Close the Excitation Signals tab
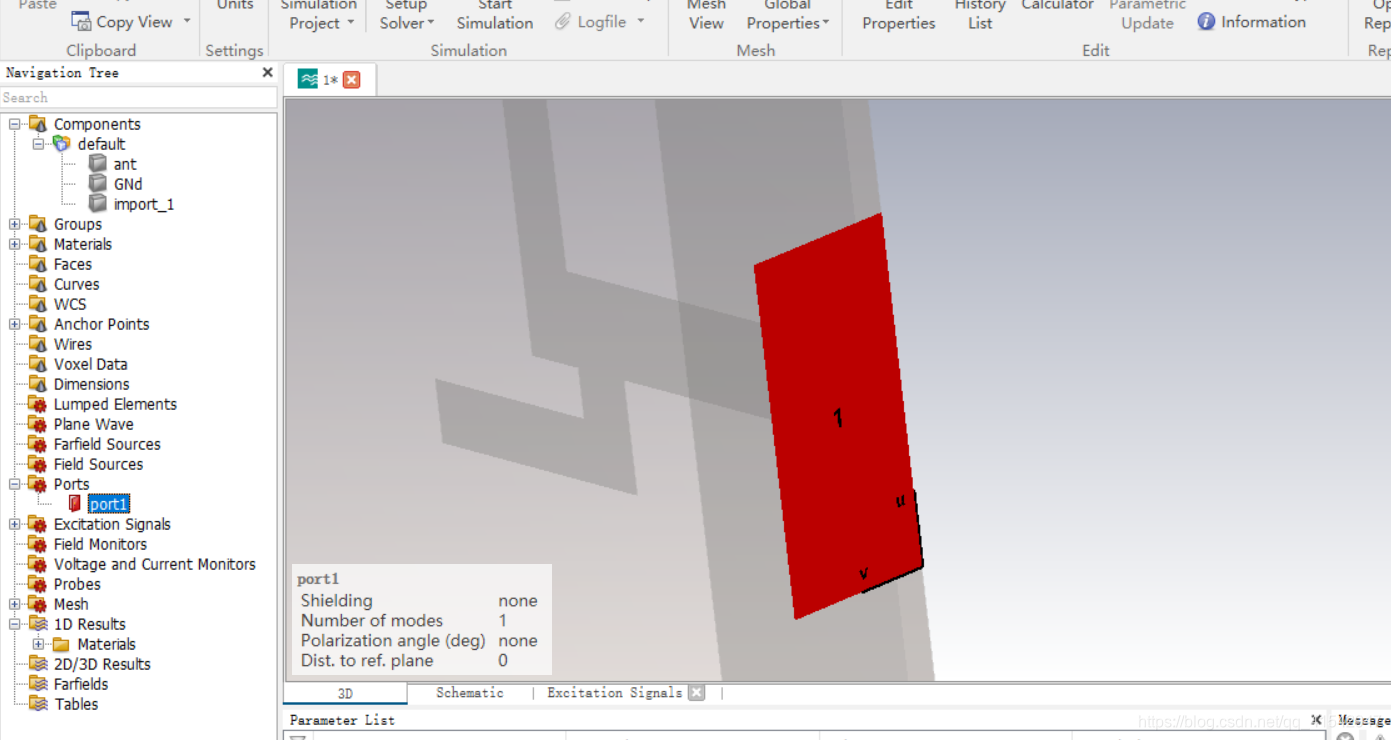1391x740 pixels. tap(697, 692)
